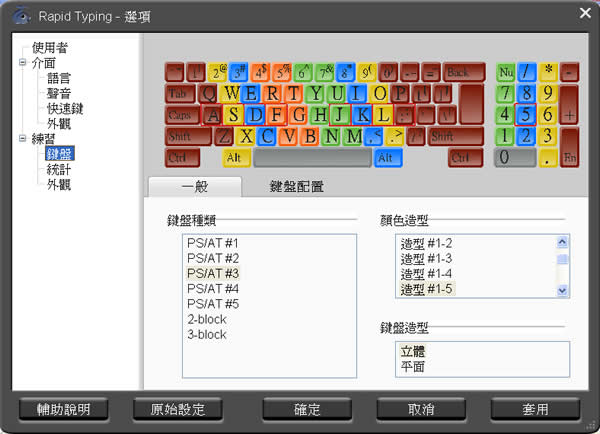The image size is (600, 434).
Task: Click the numpad asterisk key
Action: pyautogui.click(x=548, y=72)
